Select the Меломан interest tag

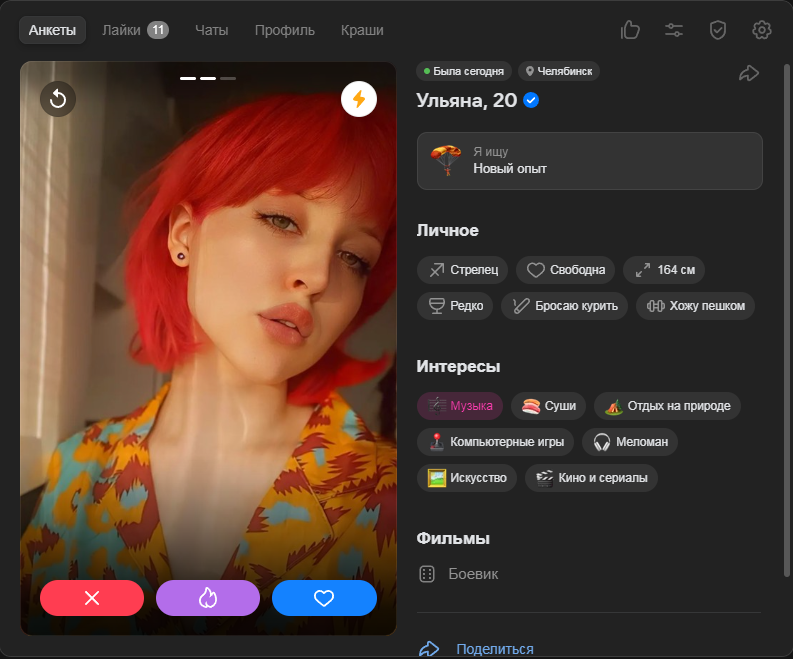[x=630, y=442]
